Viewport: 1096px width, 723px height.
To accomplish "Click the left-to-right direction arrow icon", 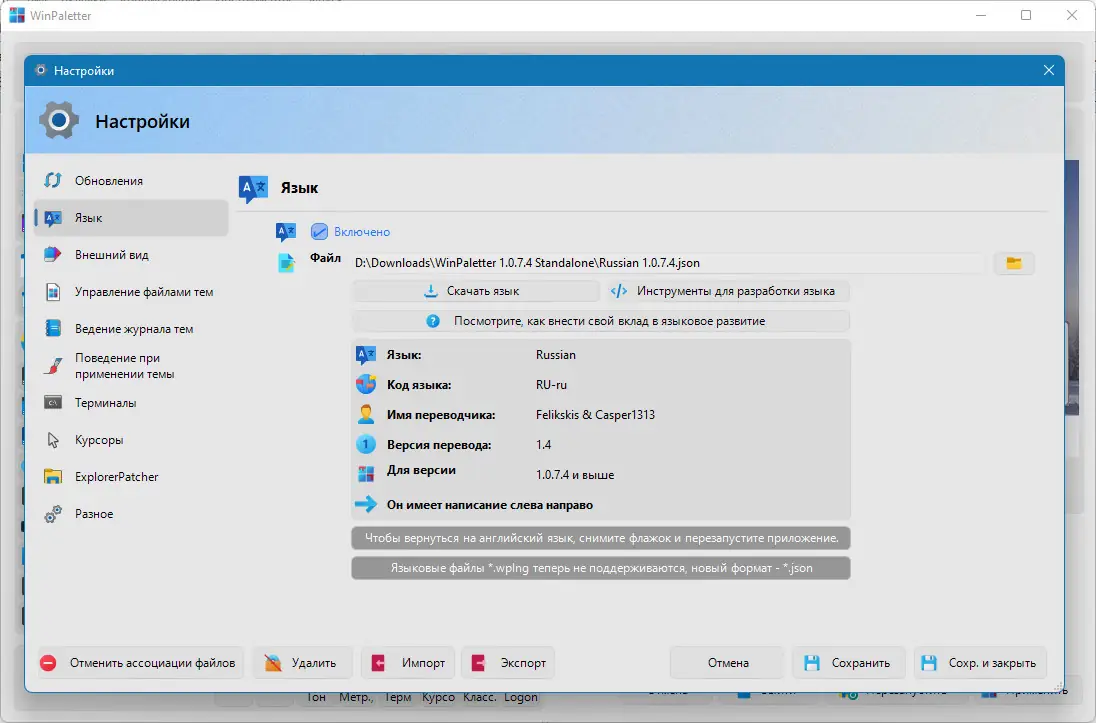I will click(x=366, y=504).
